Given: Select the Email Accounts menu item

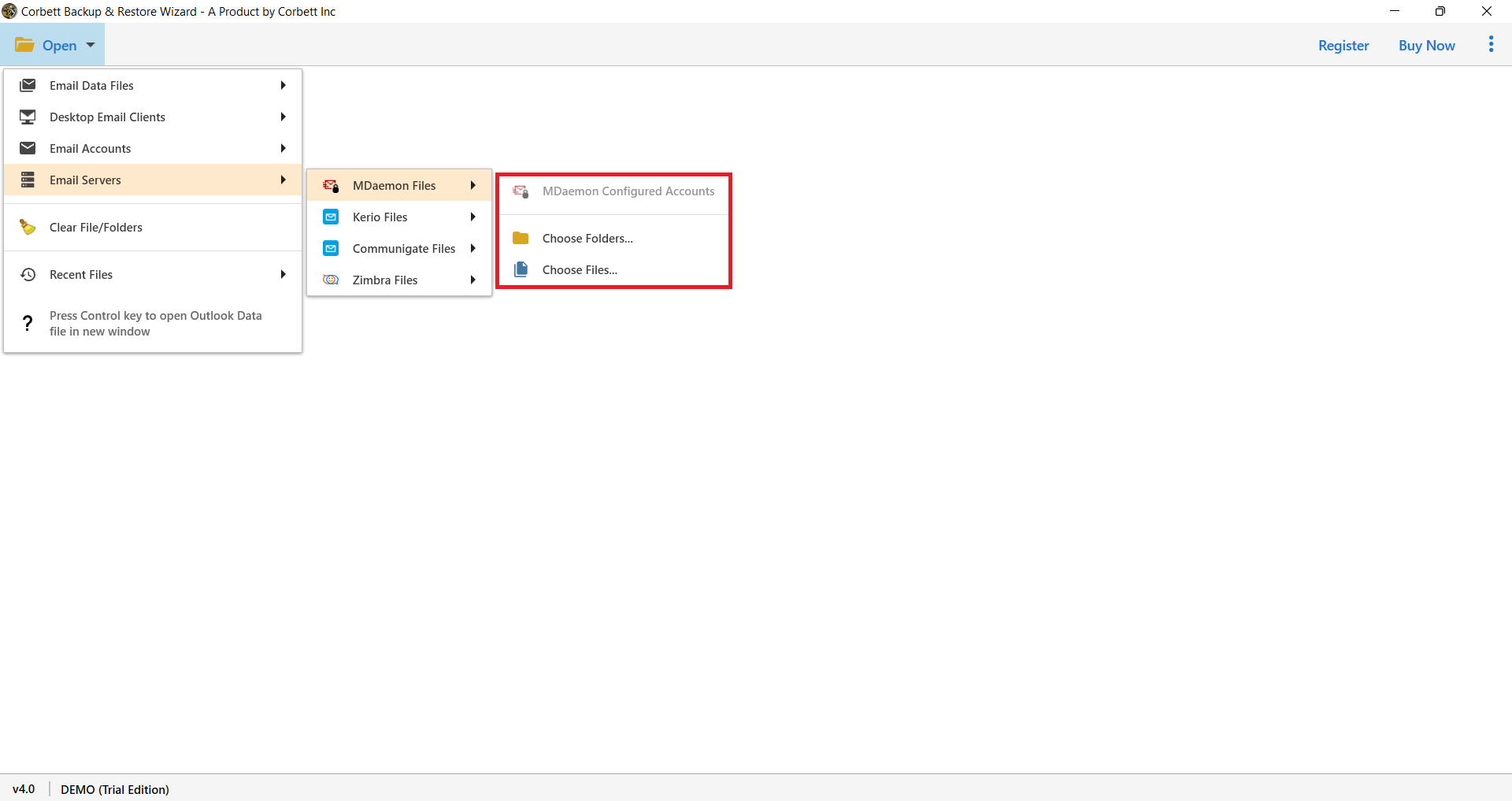Looking at the screenshot, I should 153,148.
